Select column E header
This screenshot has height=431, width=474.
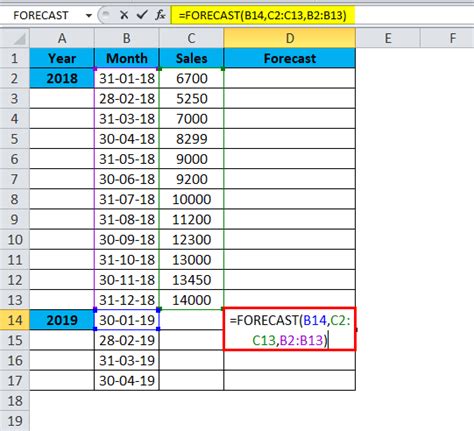(x=388, y=38)
